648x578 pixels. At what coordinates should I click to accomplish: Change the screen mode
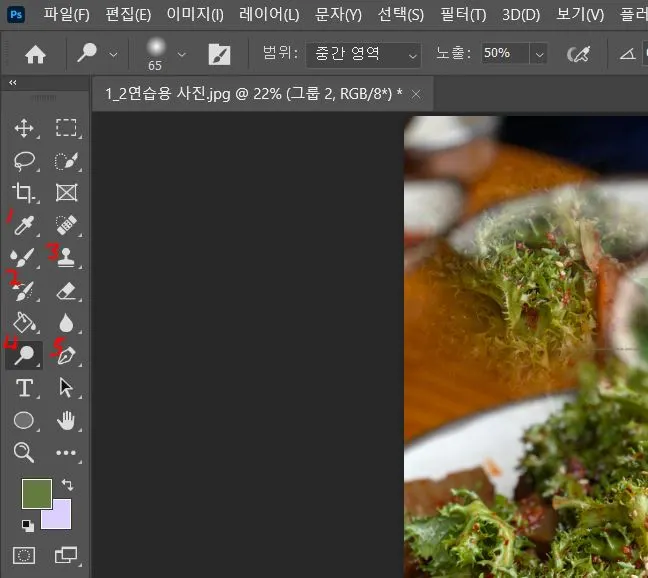66,555
